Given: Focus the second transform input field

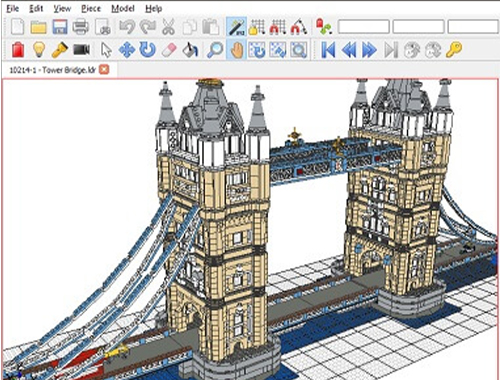Looking at the screenshot, I should 418,27.
